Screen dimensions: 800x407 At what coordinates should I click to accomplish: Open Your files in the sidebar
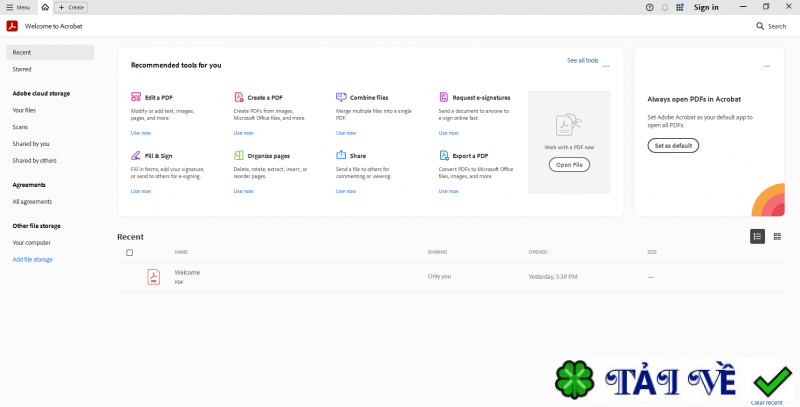(24, 110)
